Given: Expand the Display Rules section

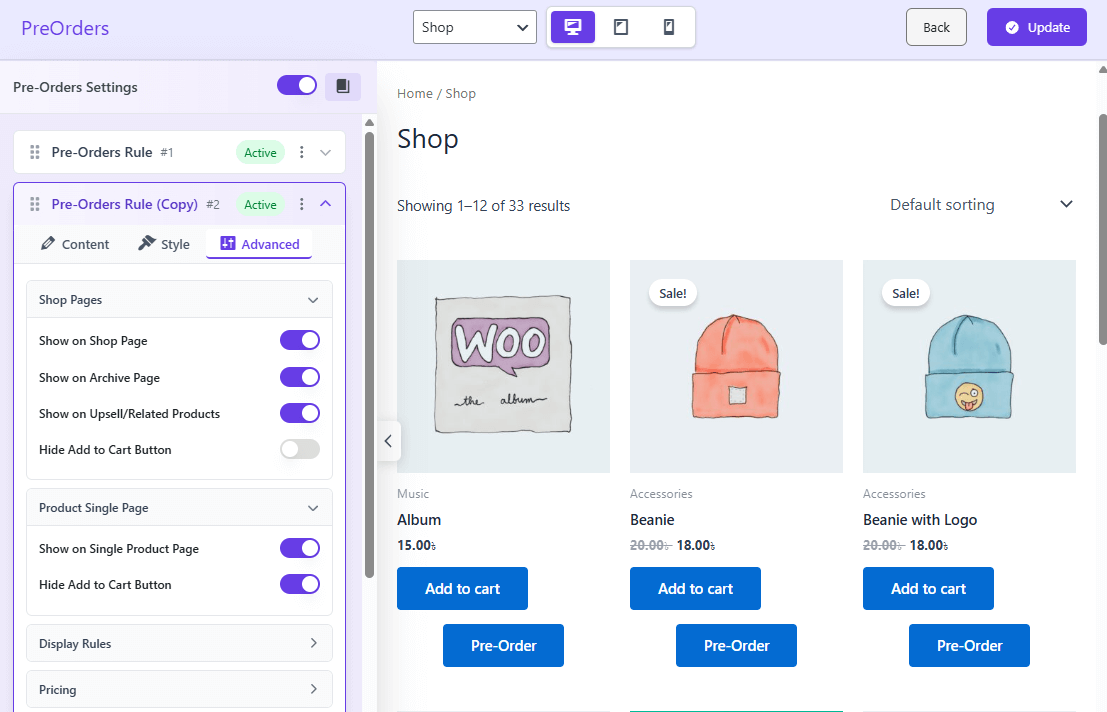Looking at the screenshot, I should pyautogui.click(x=179, y=644).
